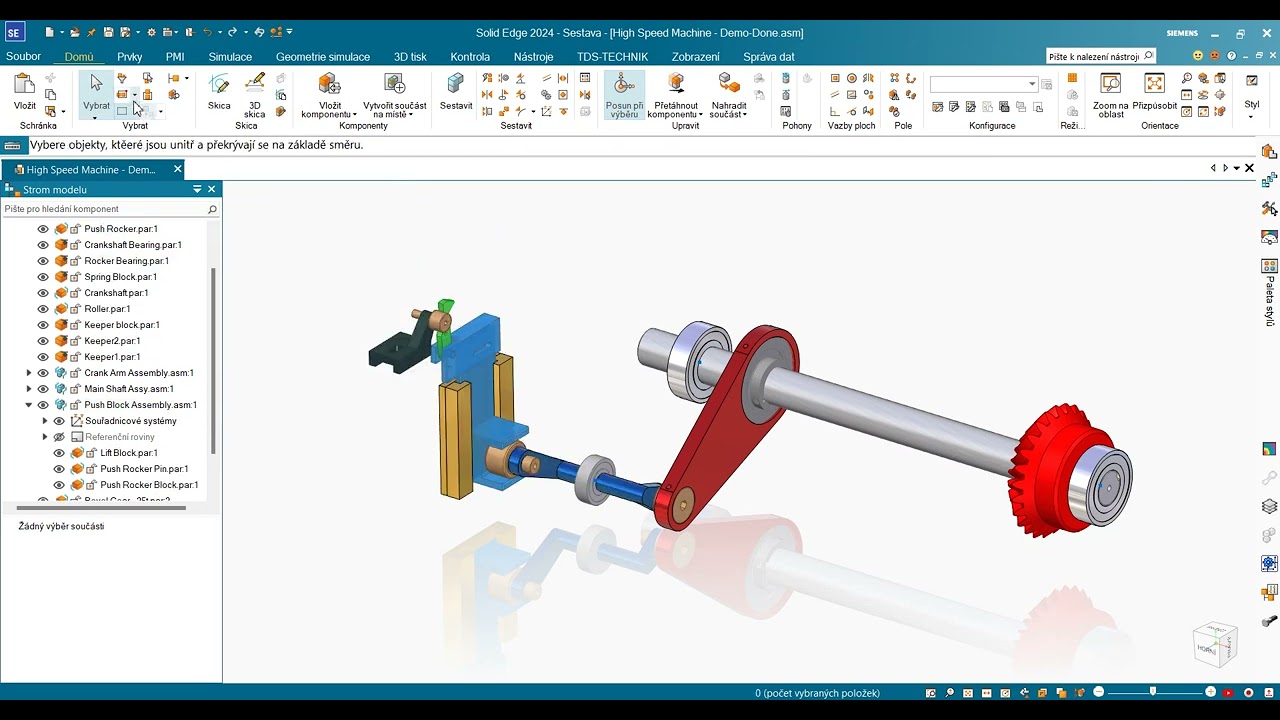1280x720 pixels.
Task: Switch to the Prvky ribbon tab
Action: [x=130, y=57]
